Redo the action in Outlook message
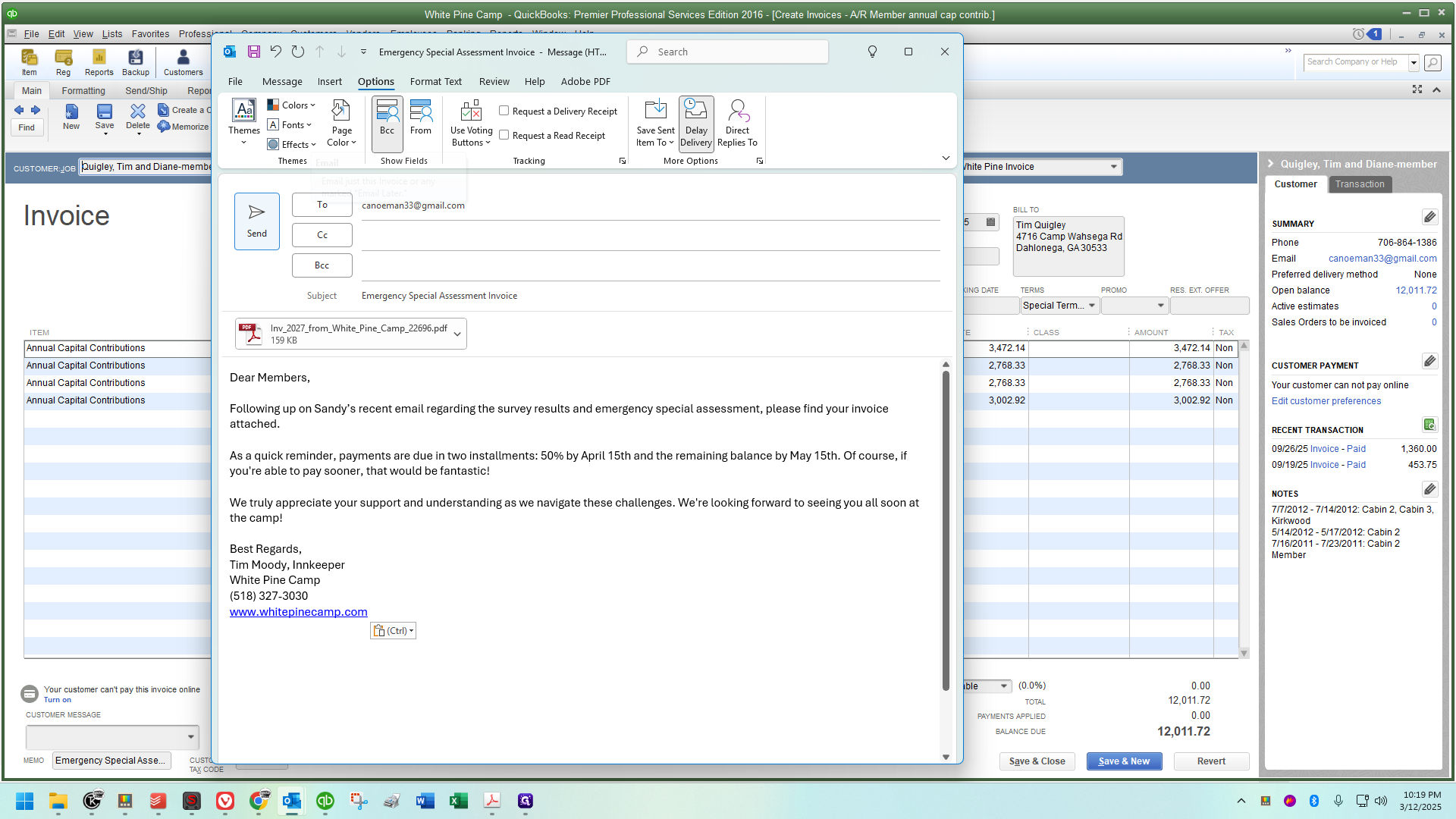 click(x=298, y=52)
